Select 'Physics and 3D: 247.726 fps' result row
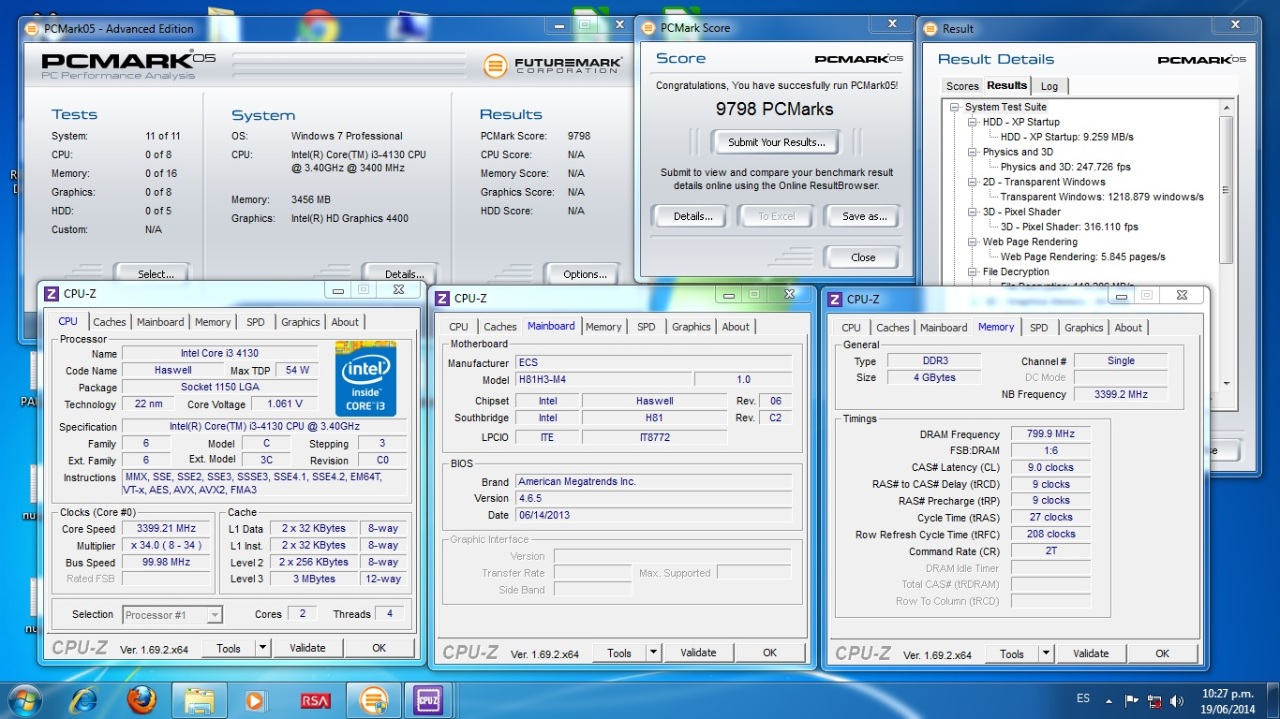This screenshot has width=1280, height=719. click(1065, 167)
